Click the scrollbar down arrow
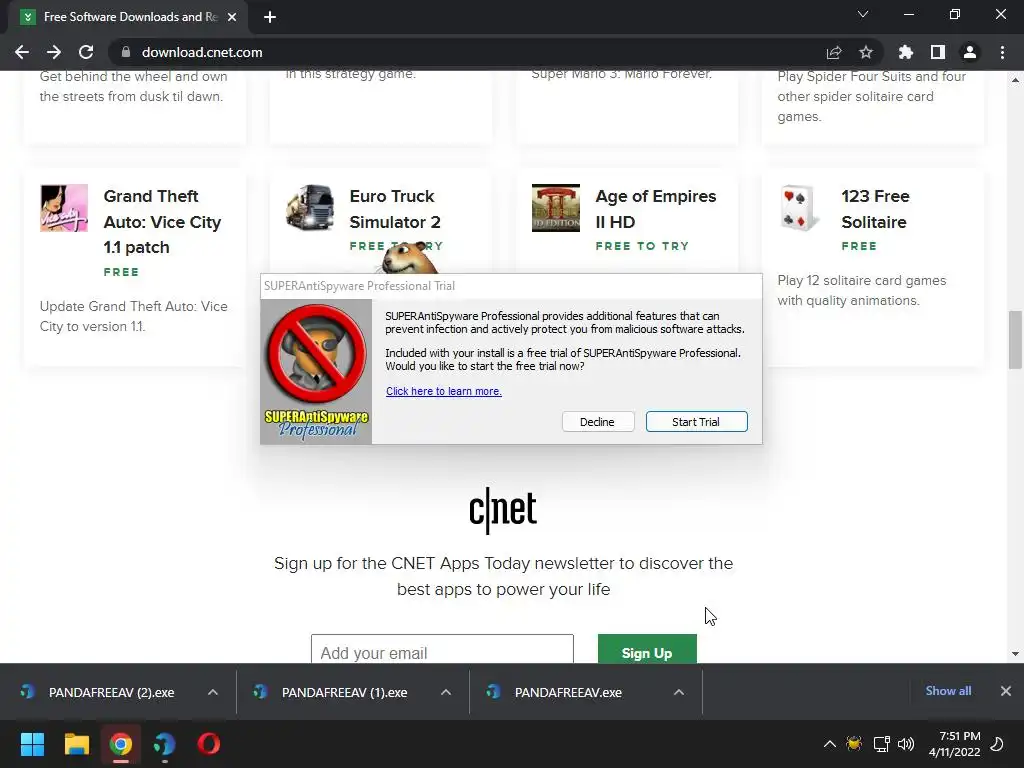This screenshot has height=768, width=1024. (1015, 654)
